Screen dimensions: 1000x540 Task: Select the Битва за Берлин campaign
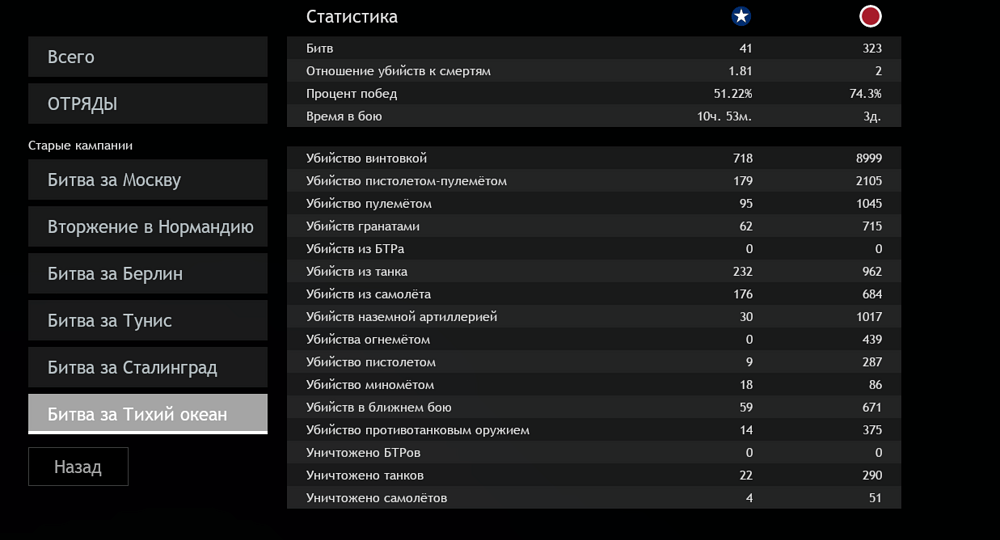(x=148, y=274)
